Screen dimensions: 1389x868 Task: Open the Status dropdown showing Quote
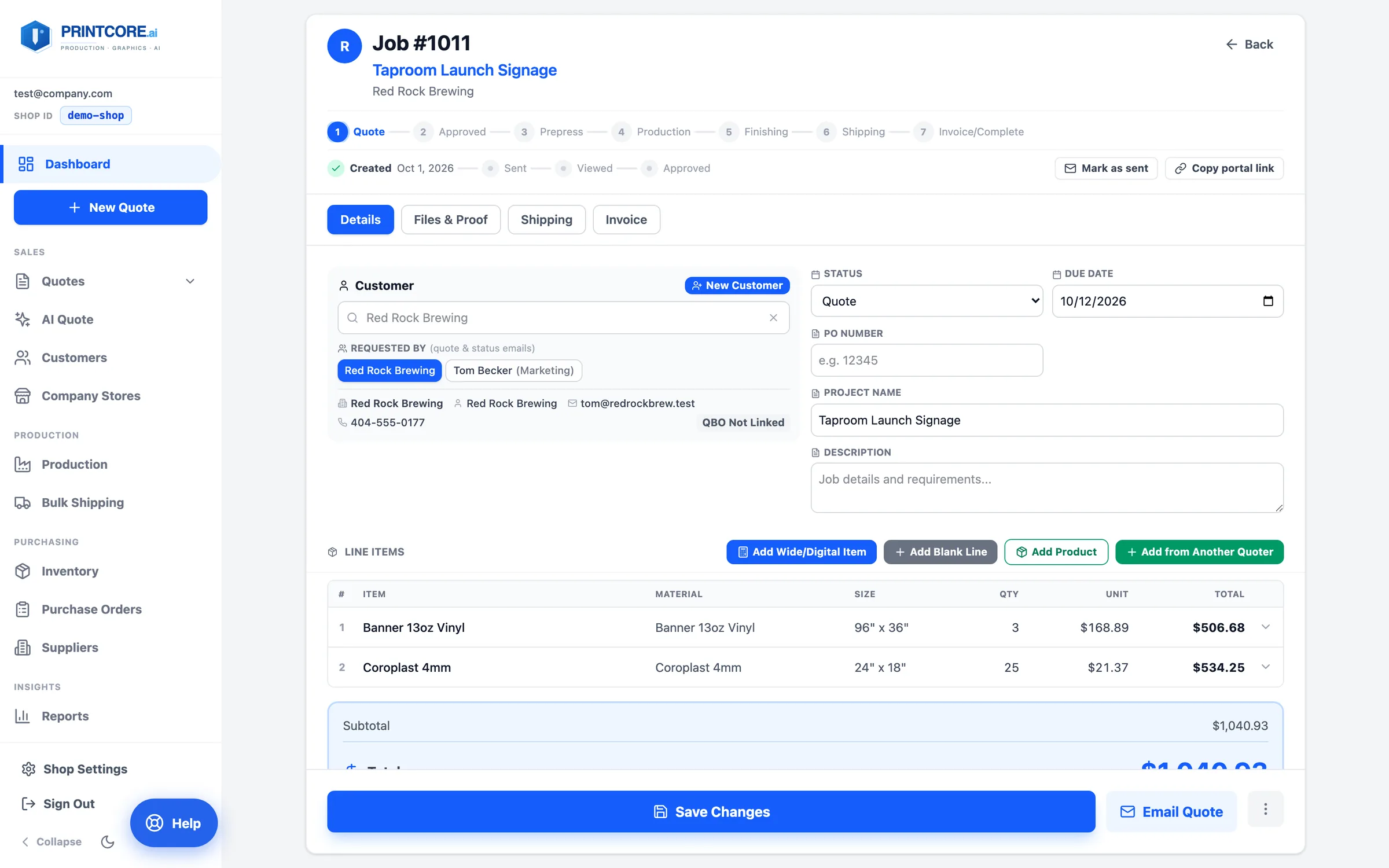pyautogui.click(x=927, y=301)
